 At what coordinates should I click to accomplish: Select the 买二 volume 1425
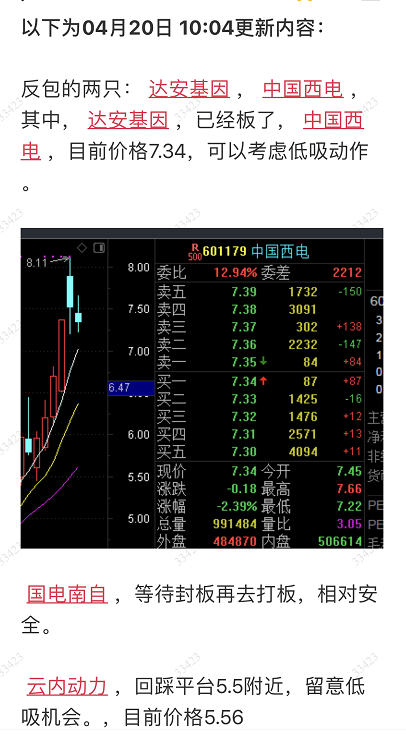303,399
